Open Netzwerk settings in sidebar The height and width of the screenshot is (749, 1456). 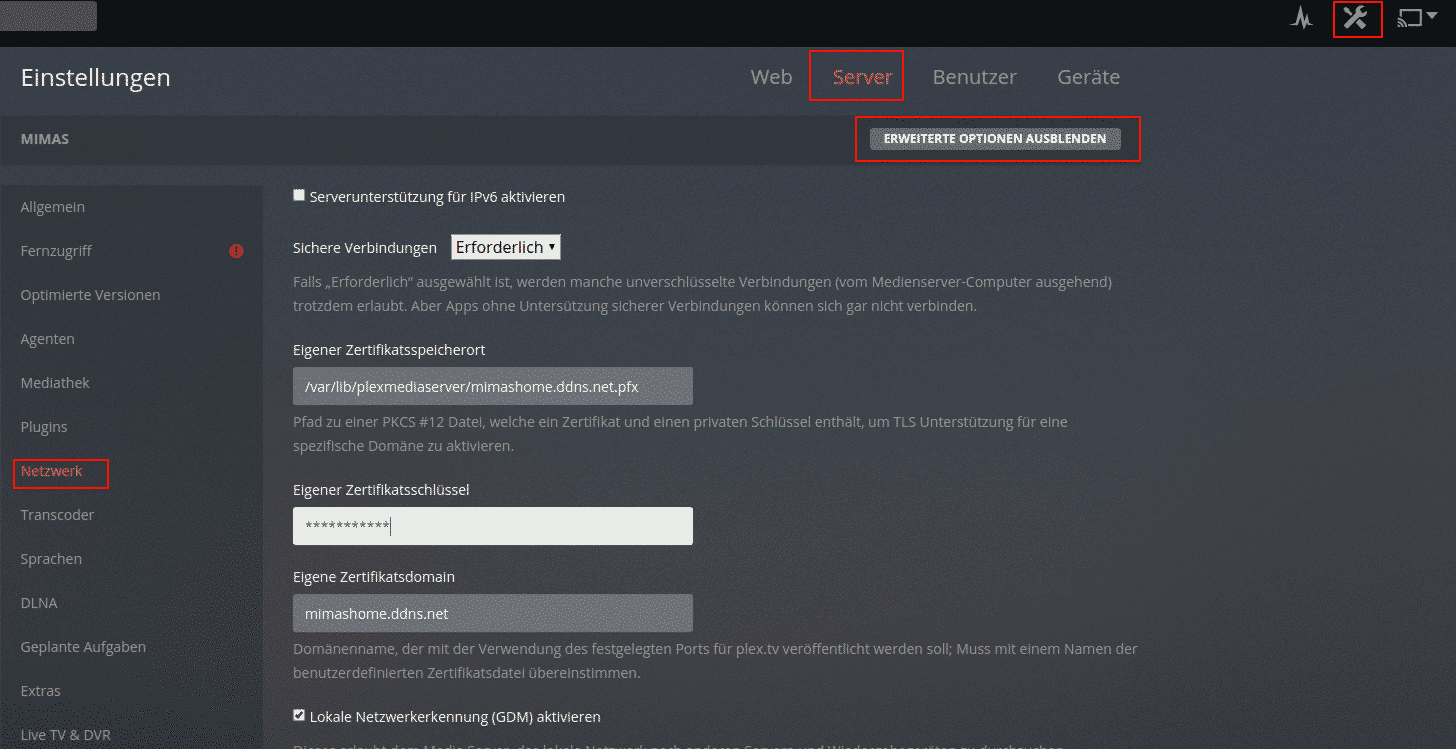pos(52,471)
